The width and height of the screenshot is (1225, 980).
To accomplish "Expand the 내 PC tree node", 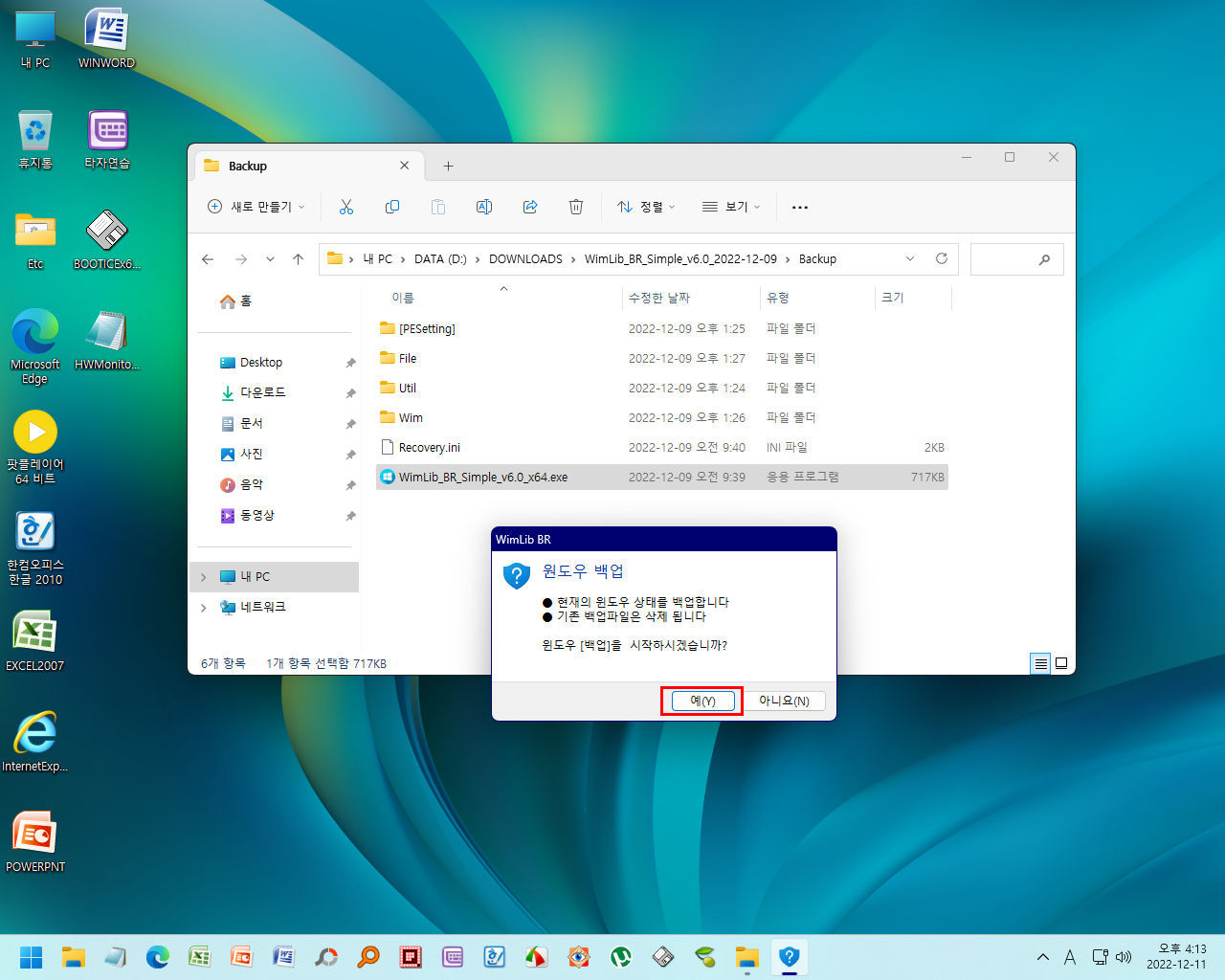I will tap(204, 577).
